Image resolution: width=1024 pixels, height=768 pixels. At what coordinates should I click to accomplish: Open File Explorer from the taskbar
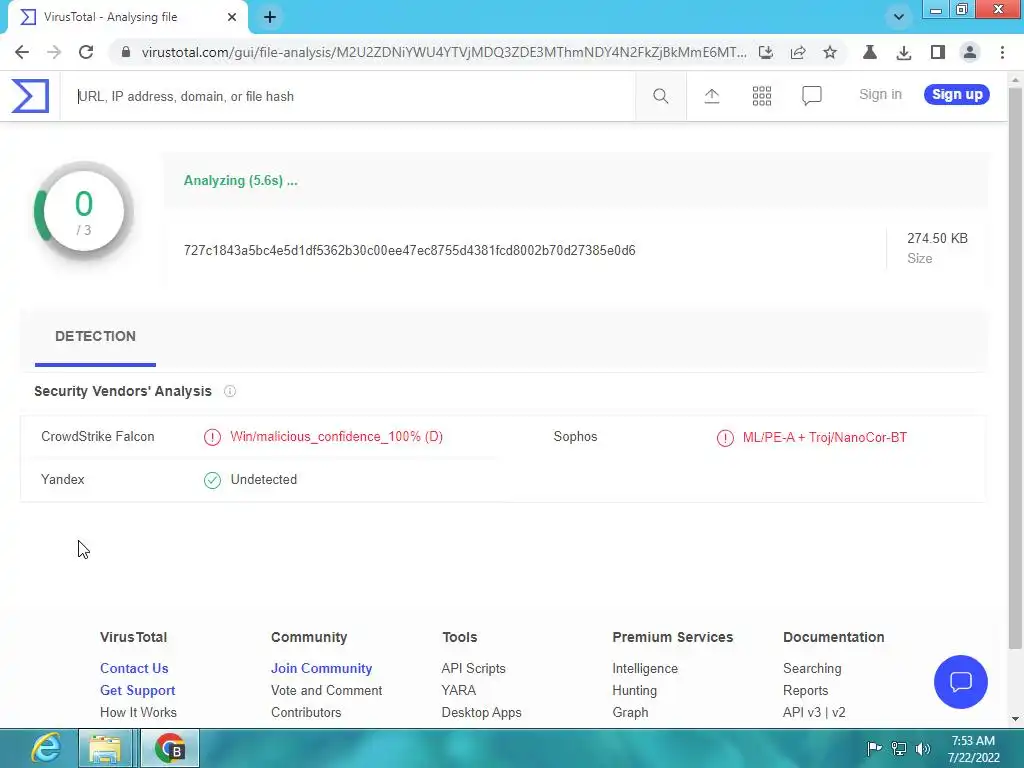[x=105, y=749]
